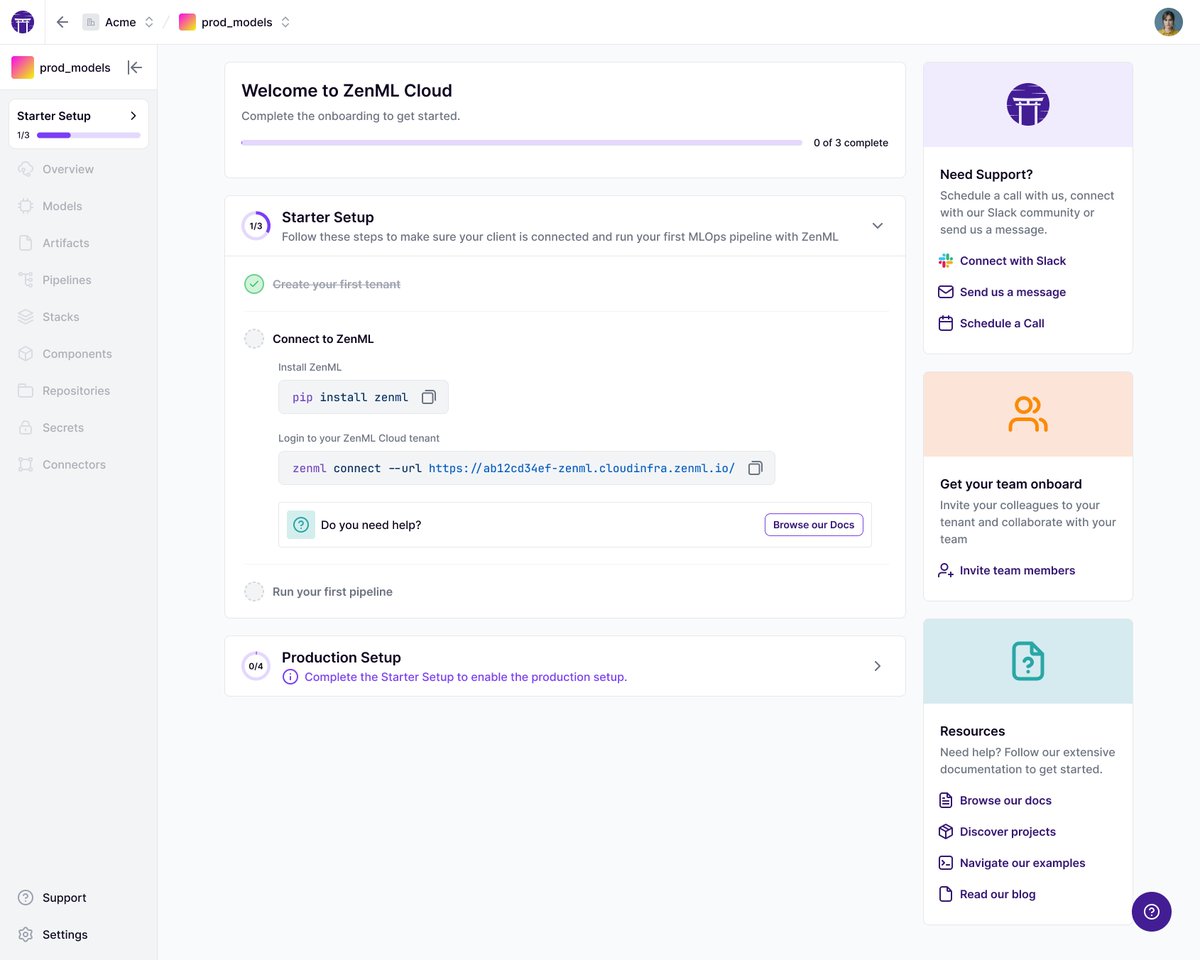
Task: Click the info icon under Production Setup
Action: tap(290, 677)
